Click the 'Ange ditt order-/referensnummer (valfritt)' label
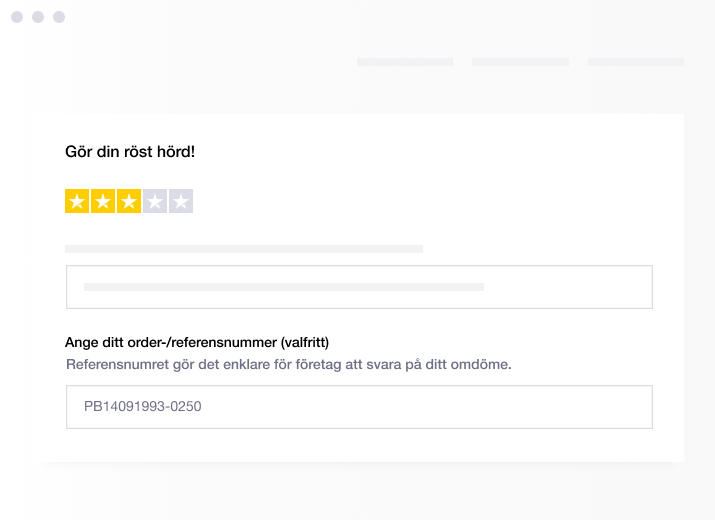Image resolution: width=715 pixels, height=521 pixels. pos(197,342)
